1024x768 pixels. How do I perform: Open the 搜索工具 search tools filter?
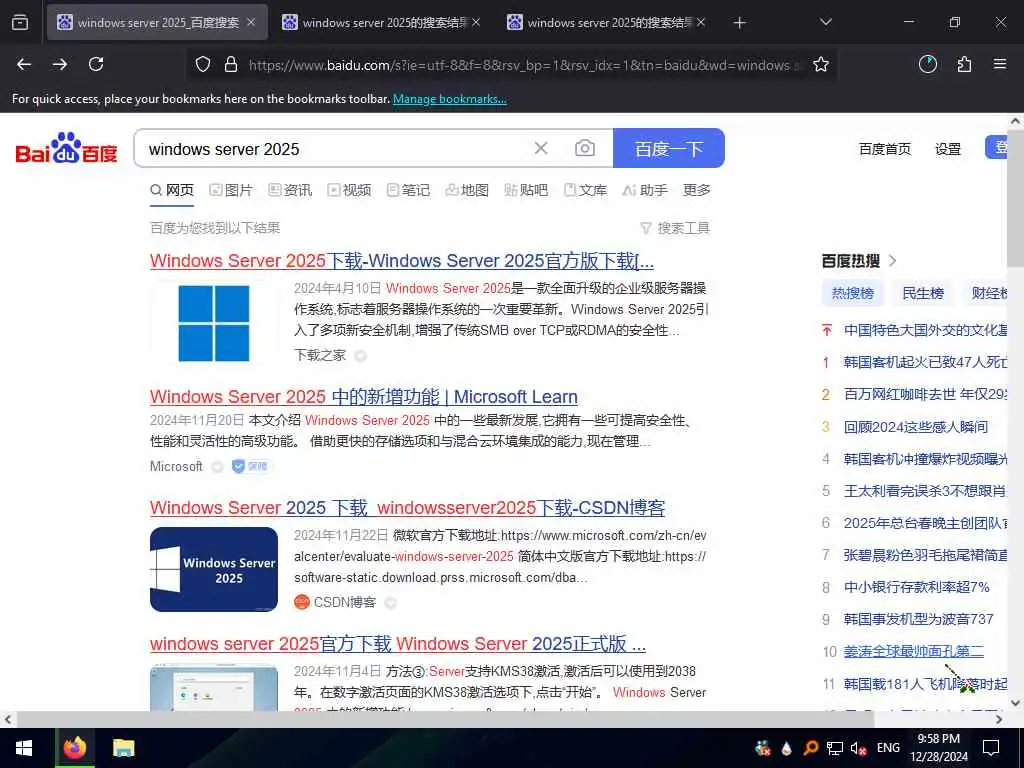(675, 228)
